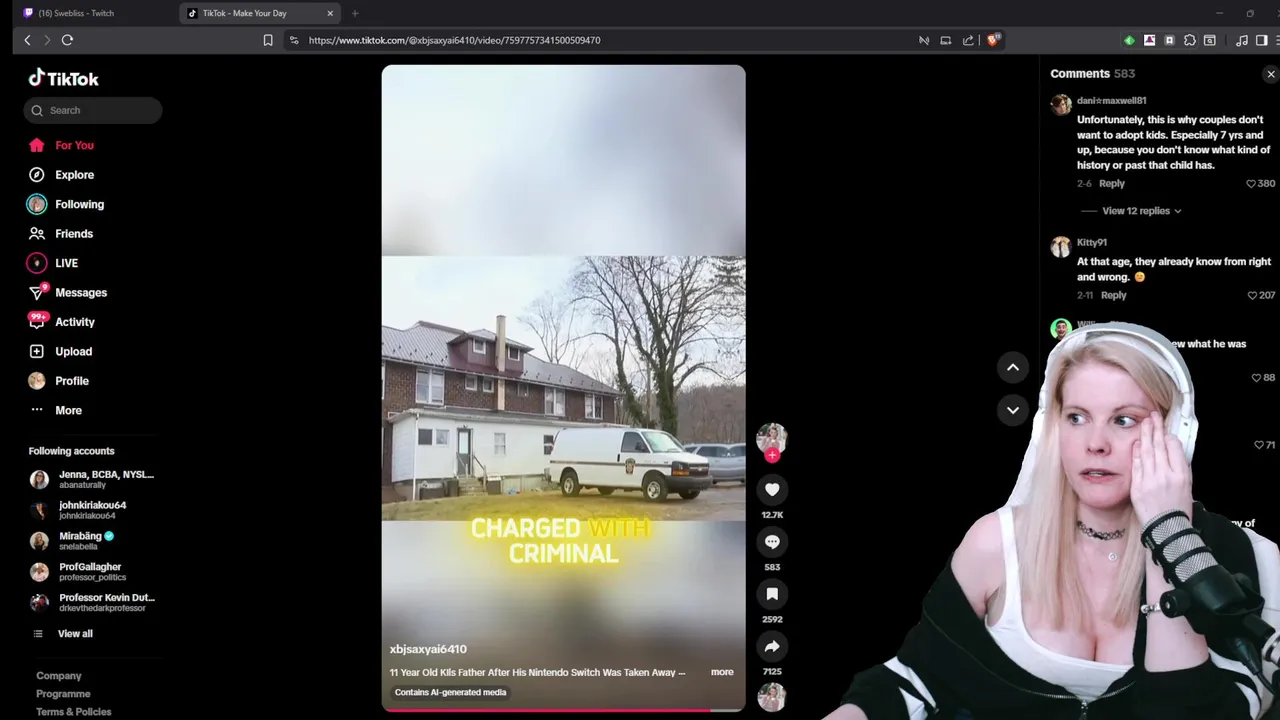Open the green diamond extension icon
The width and height of the screenshot is (1280, 720).
1129,40
